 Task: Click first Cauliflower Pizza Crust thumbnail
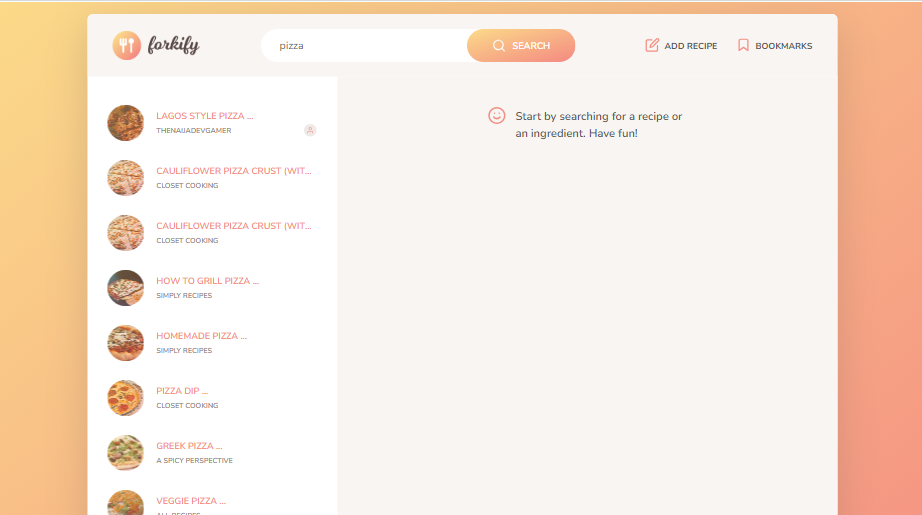tap(125, 178)
